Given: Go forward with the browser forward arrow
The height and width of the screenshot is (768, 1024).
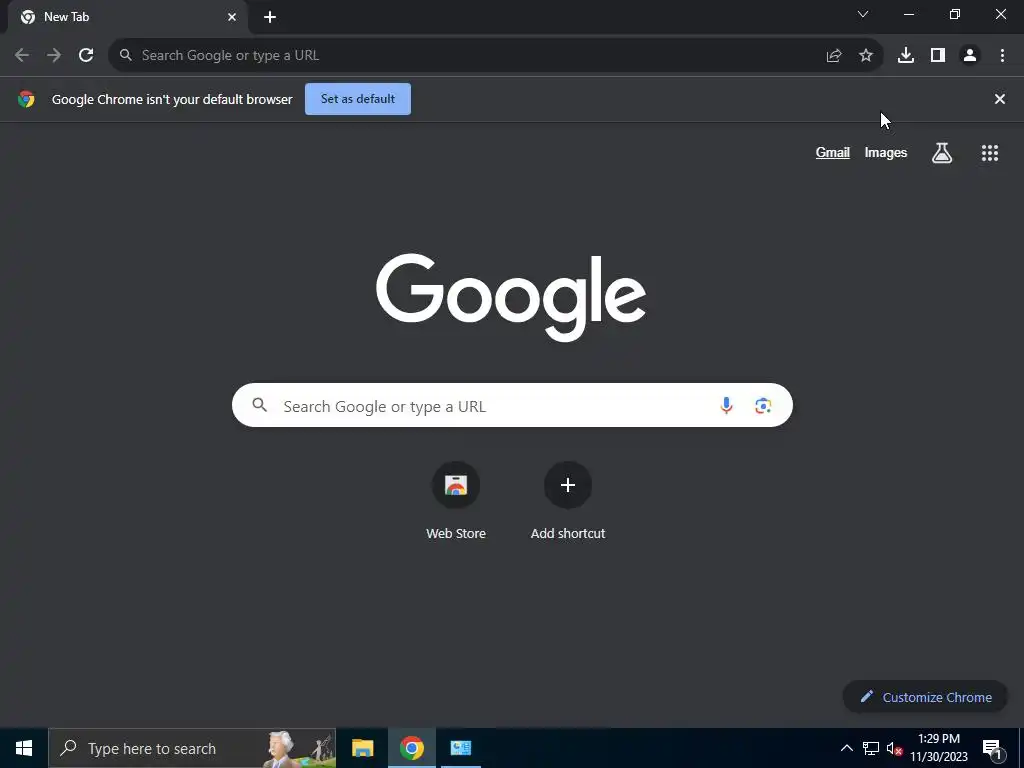Looking at the screenshot, I should pos(54,56).
